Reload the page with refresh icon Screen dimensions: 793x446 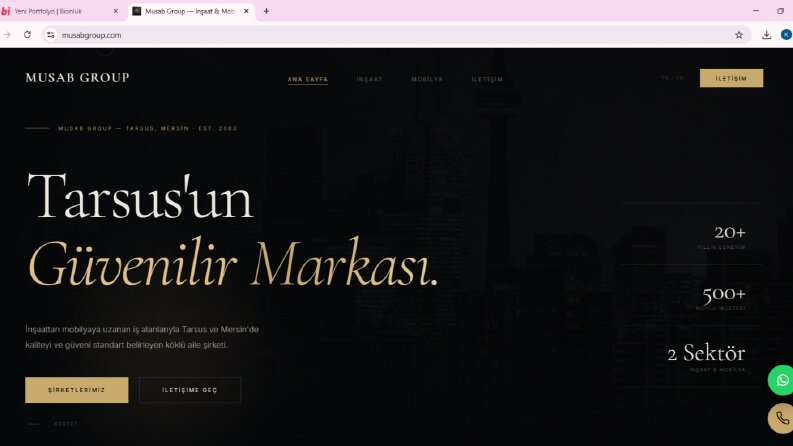pos(27,35)
